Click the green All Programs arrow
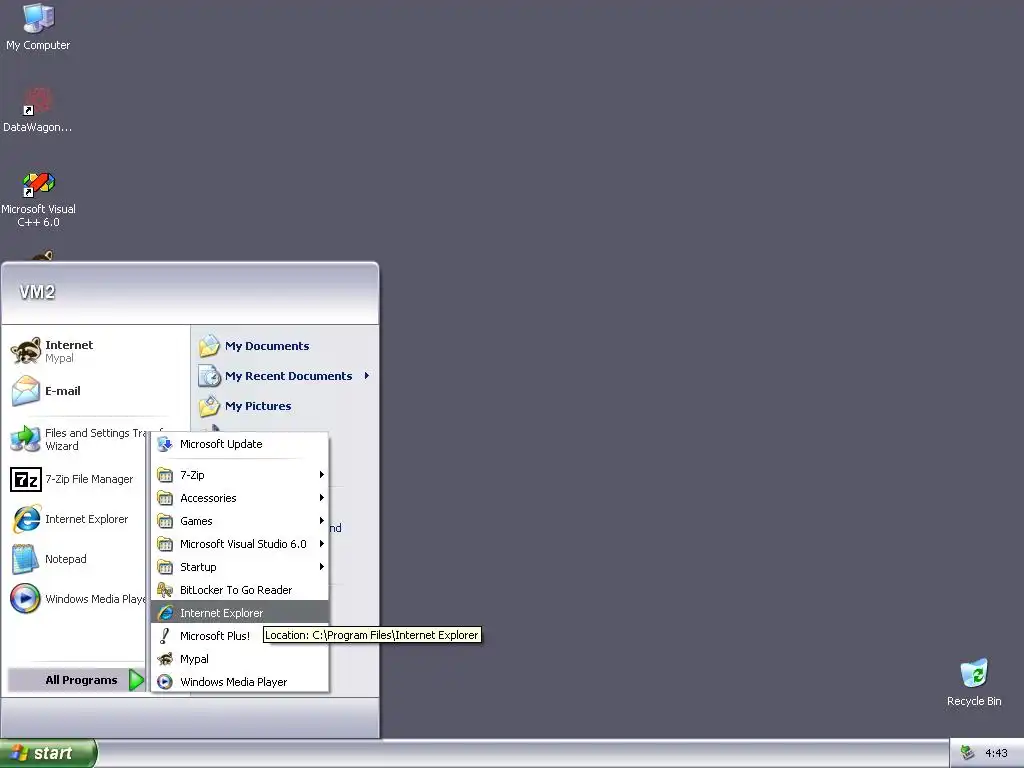The width and height of the screenshot is (1024, 768). tap(136, 680)
